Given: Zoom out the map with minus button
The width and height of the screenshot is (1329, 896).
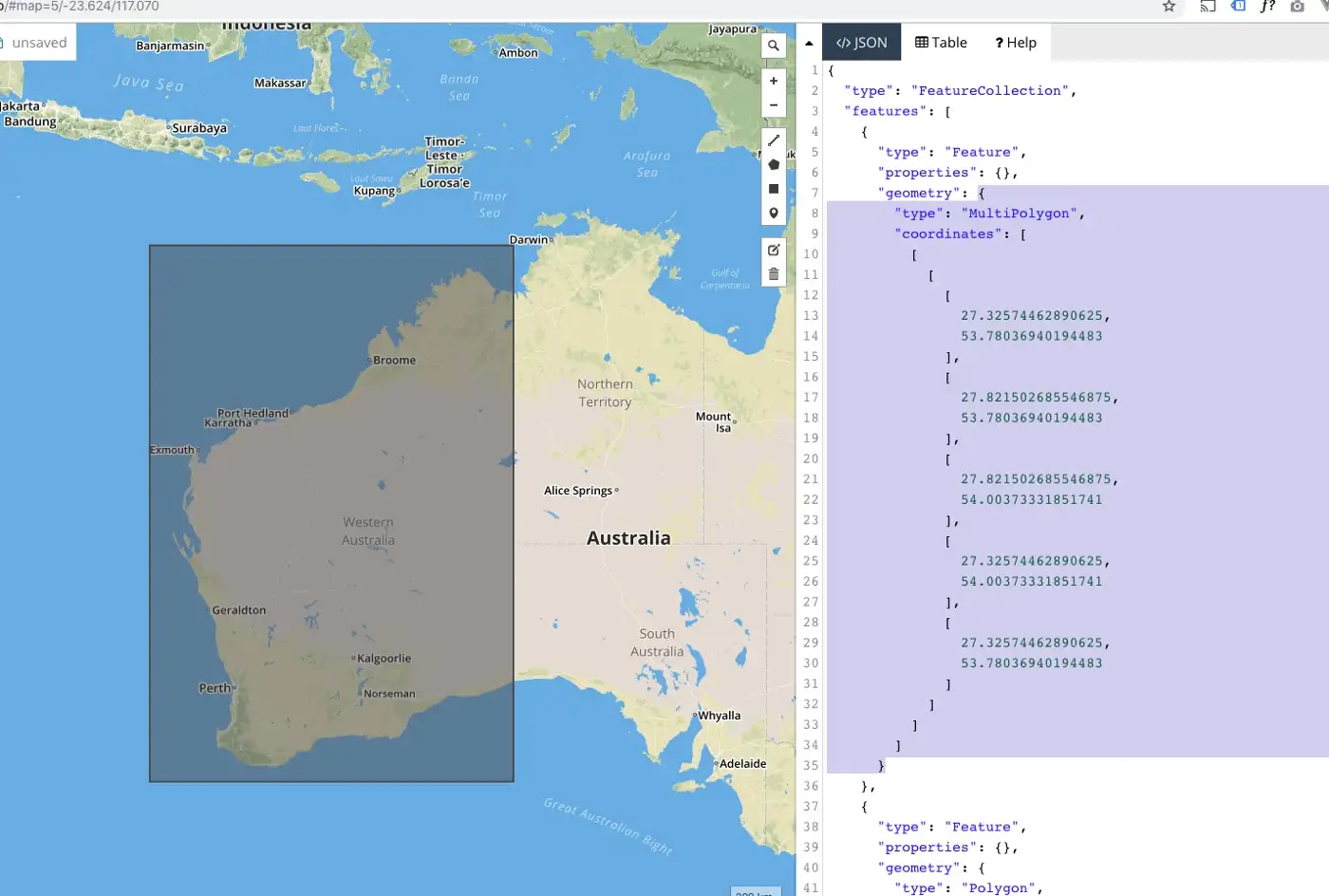Looking at the screenshot, I should pyautogui.click(x=774, y=105).
